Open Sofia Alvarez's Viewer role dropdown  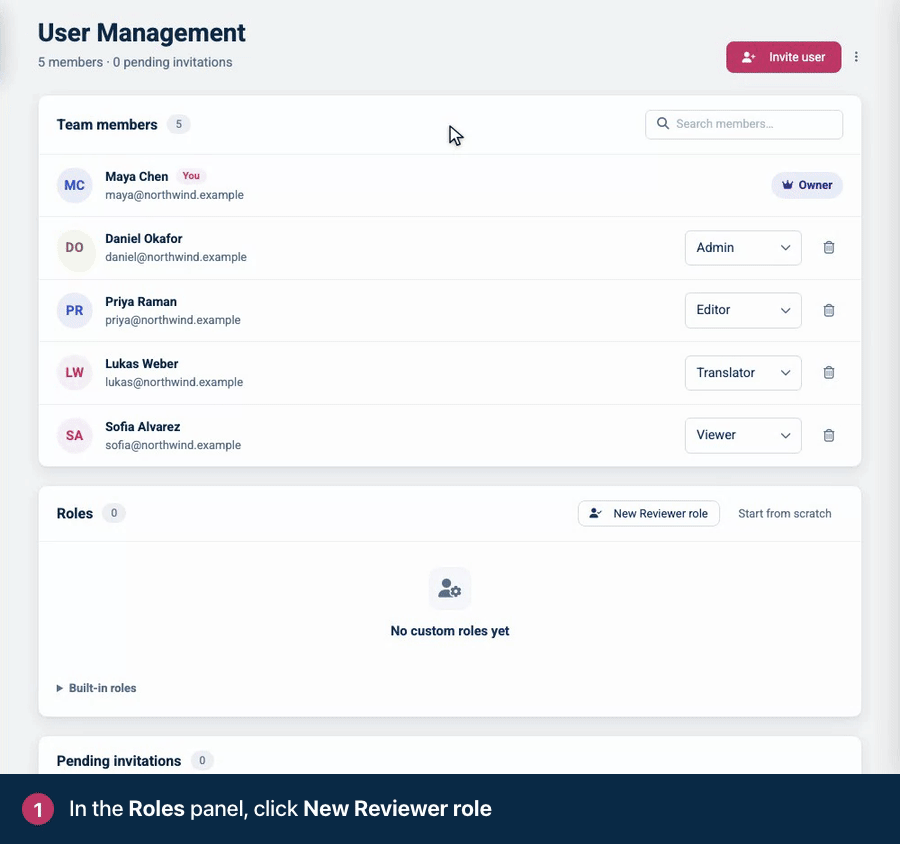(743, 435)
